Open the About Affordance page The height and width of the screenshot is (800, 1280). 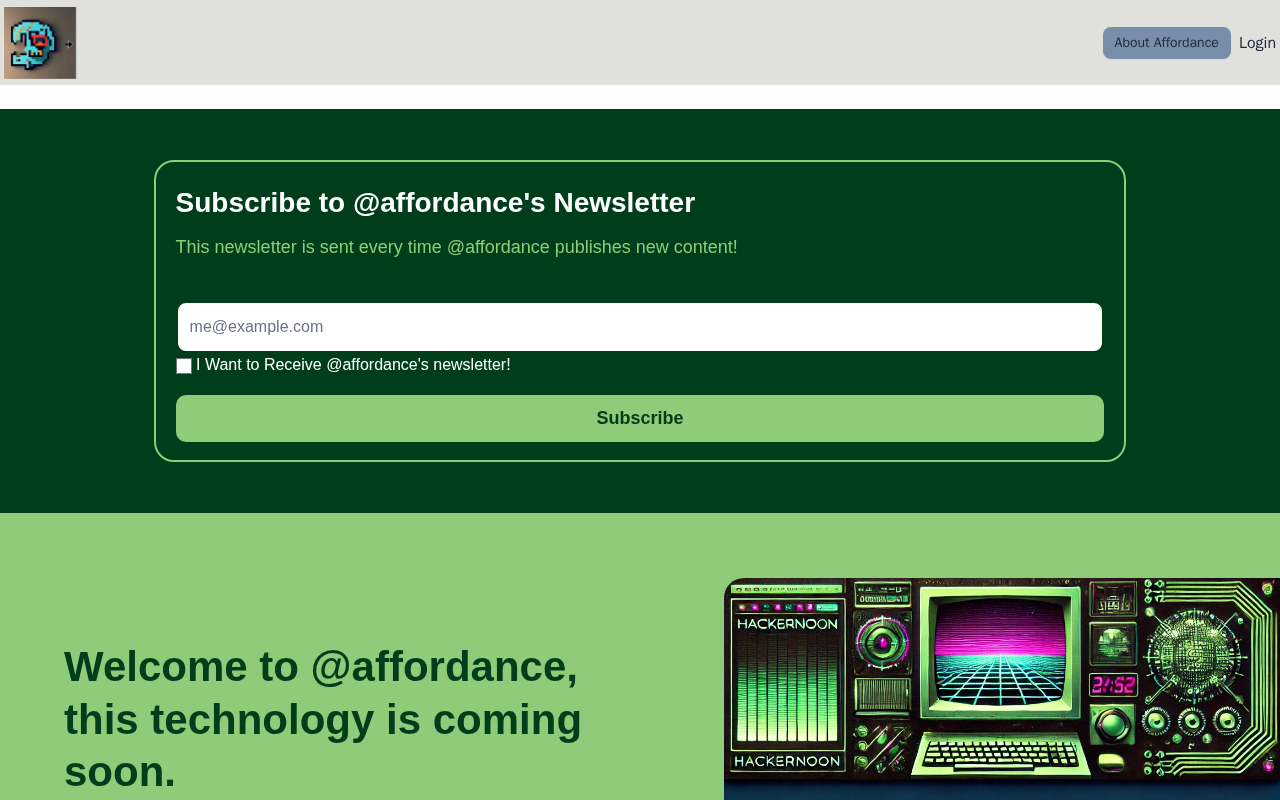(1166, 43)
